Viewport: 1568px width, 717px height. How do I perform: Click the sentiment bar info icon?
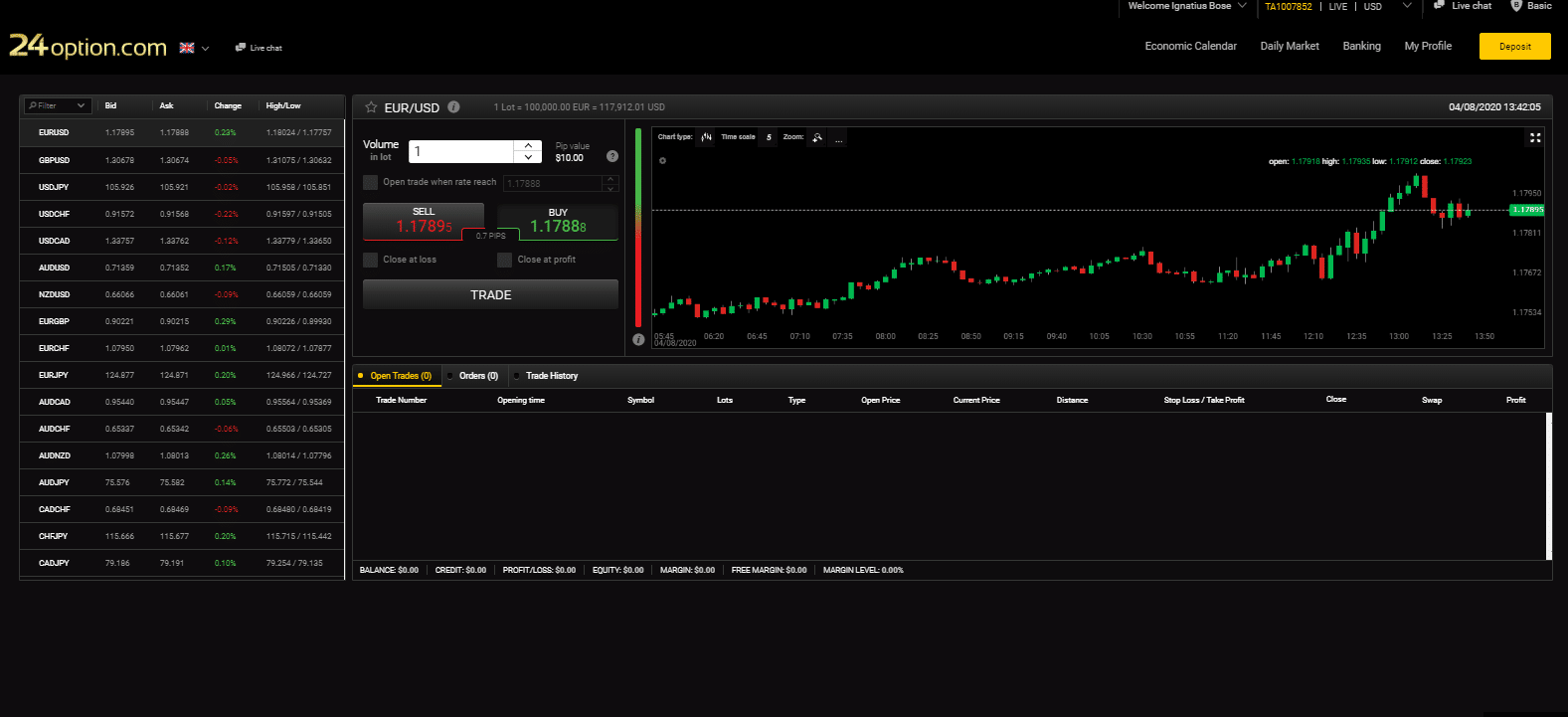coord(638,339)
